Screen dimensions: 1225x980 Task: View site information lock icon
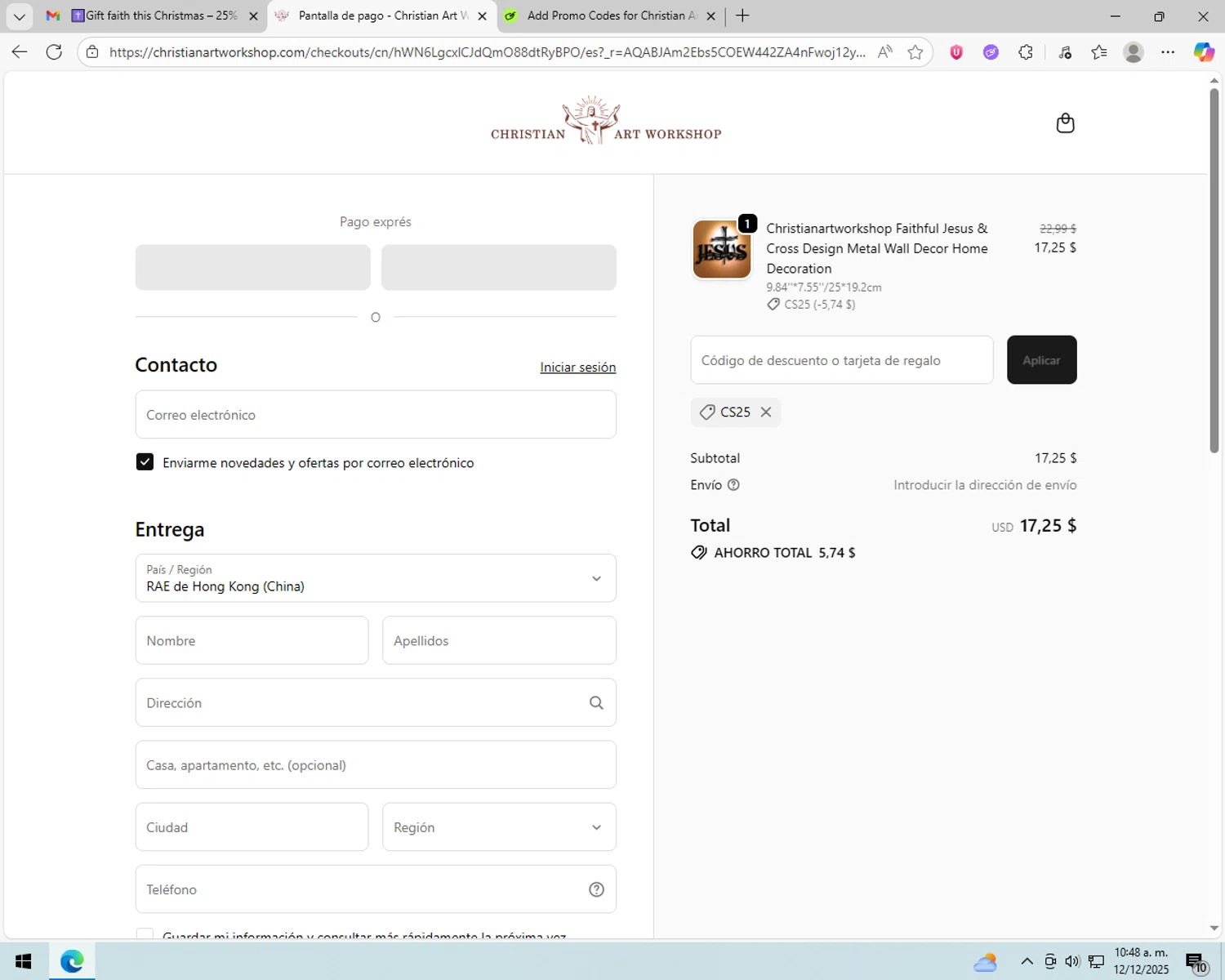(92, 52)
